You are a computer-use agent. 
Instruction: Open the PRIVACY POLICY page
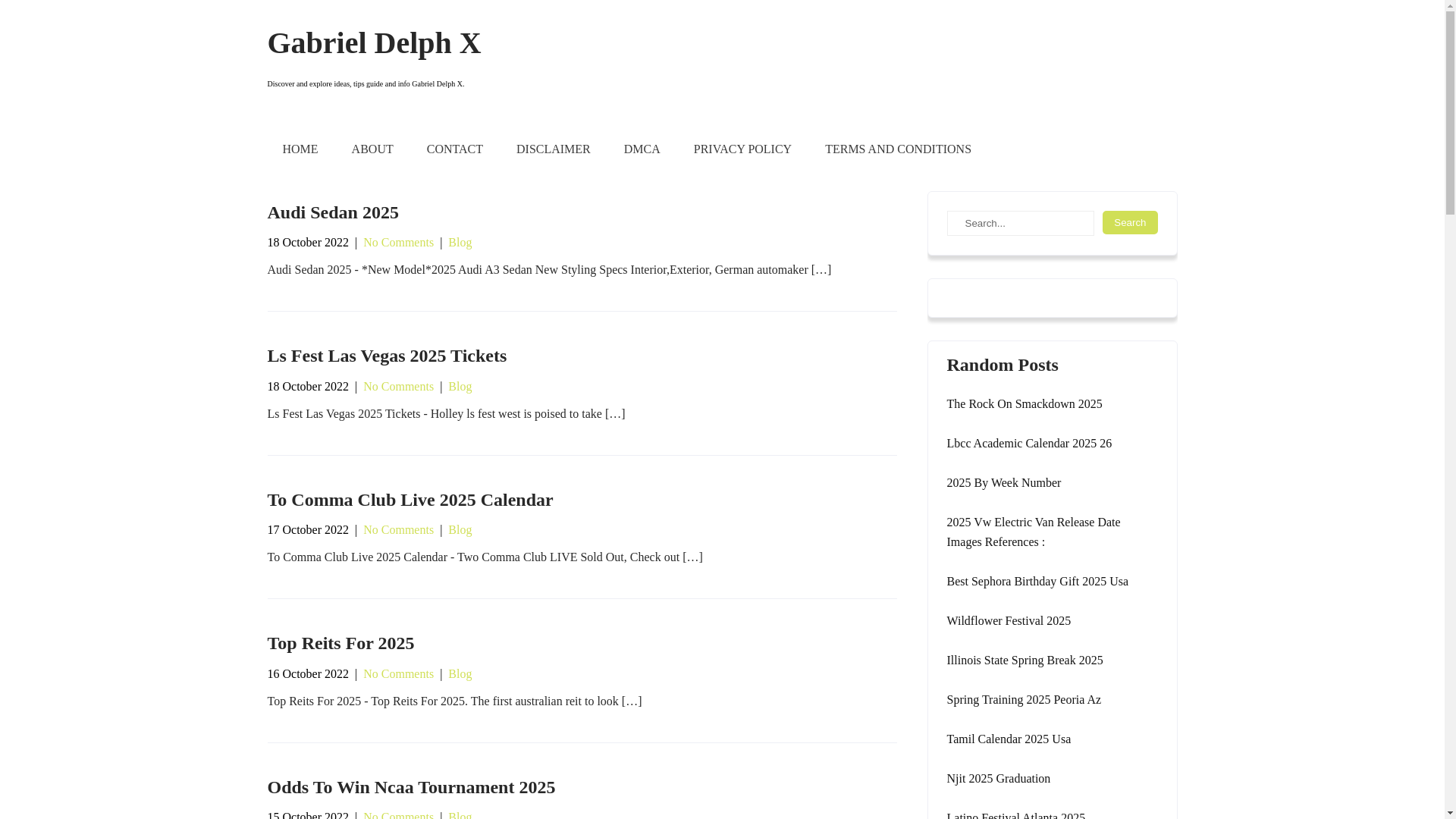742,149
